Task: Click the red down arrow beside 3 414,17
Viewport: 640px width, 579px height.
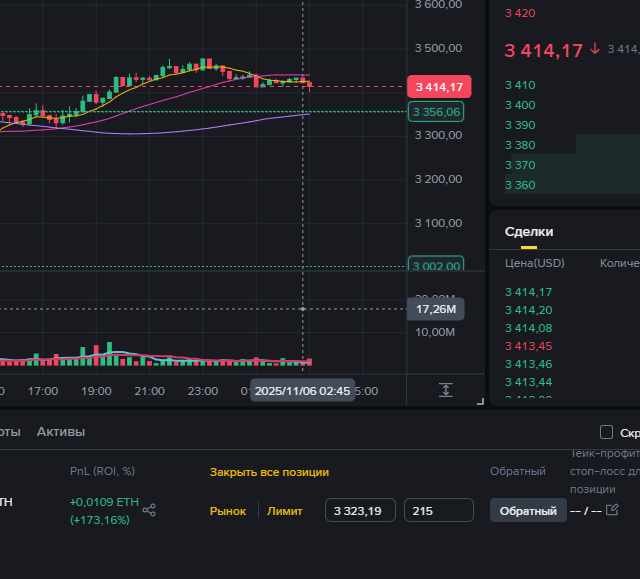Action: (596, 49)
